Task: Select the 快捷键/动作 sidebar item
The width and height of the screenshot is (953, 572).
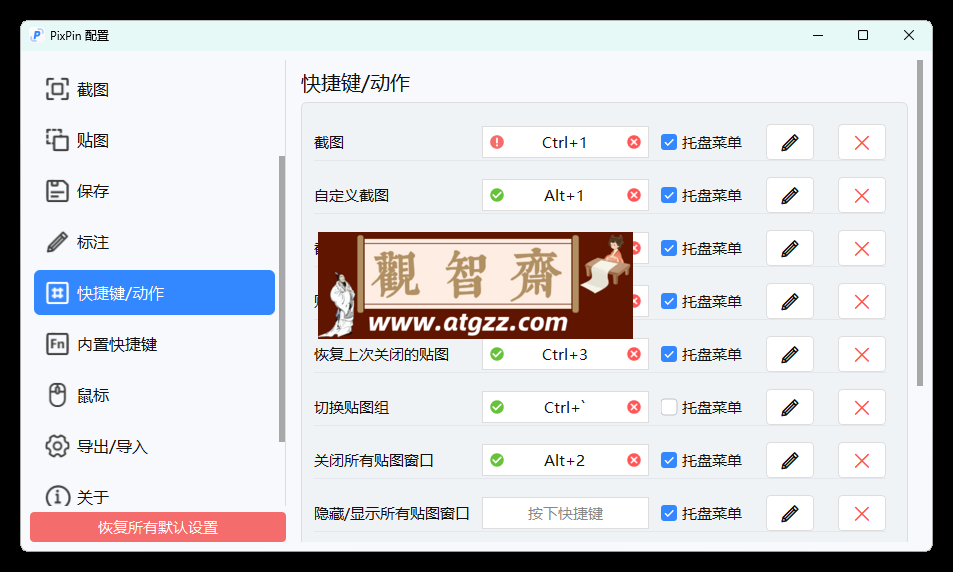Action: 154,292
